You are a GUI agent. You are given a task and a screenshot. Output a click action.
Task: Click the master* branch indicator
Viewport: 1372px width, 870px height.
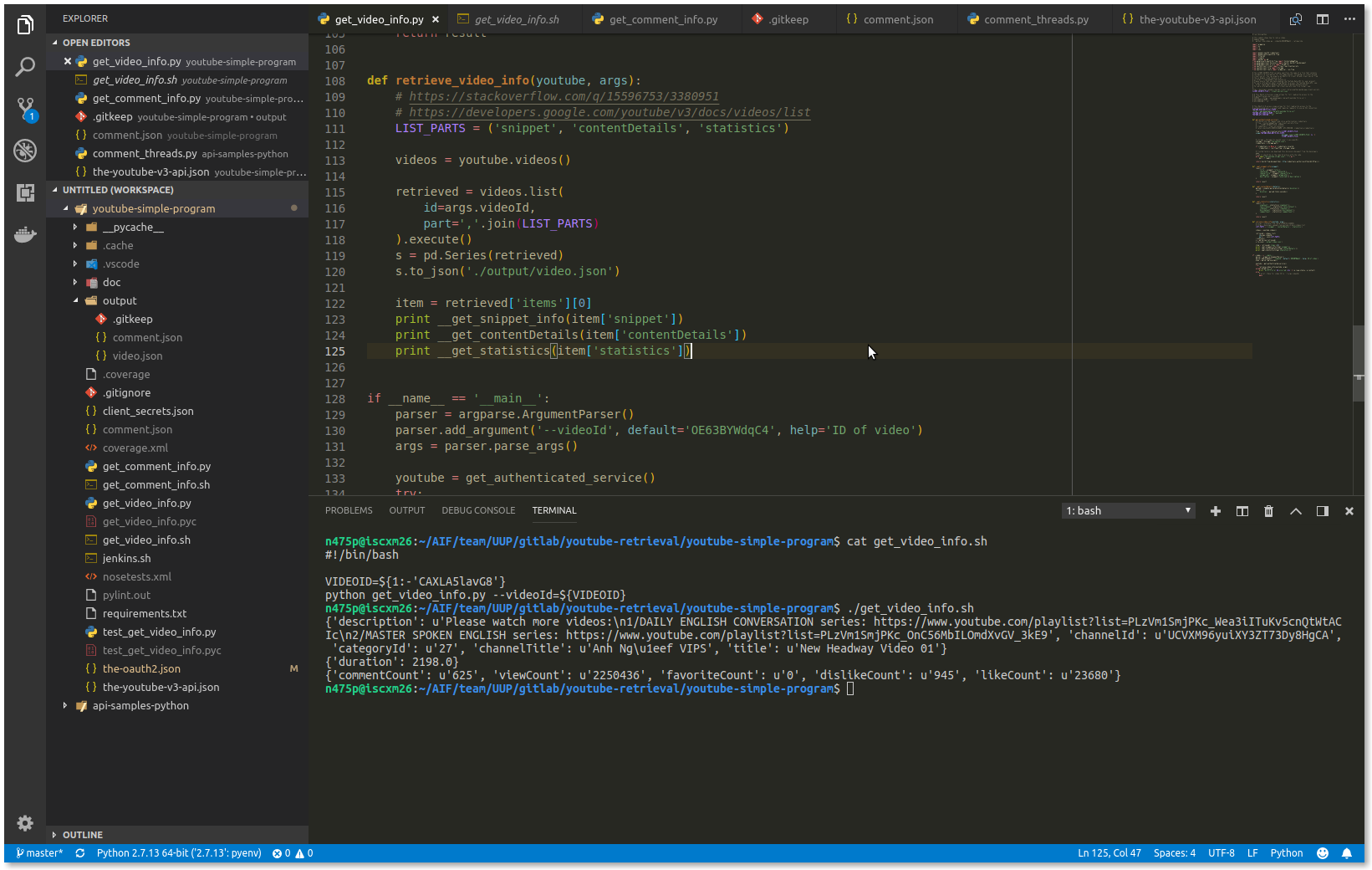point(39,853)
